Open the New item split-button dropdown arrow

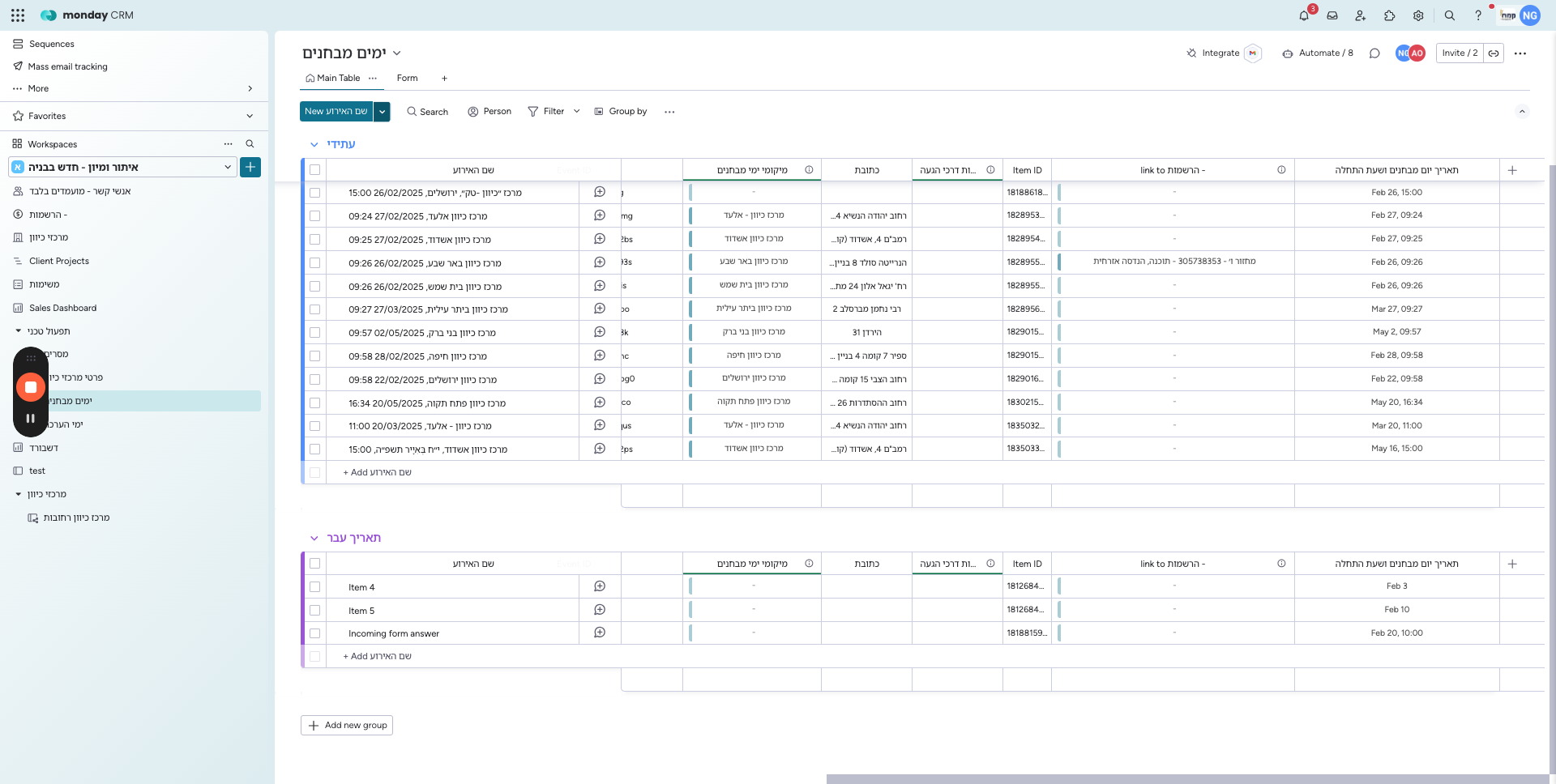pos(383,112)
